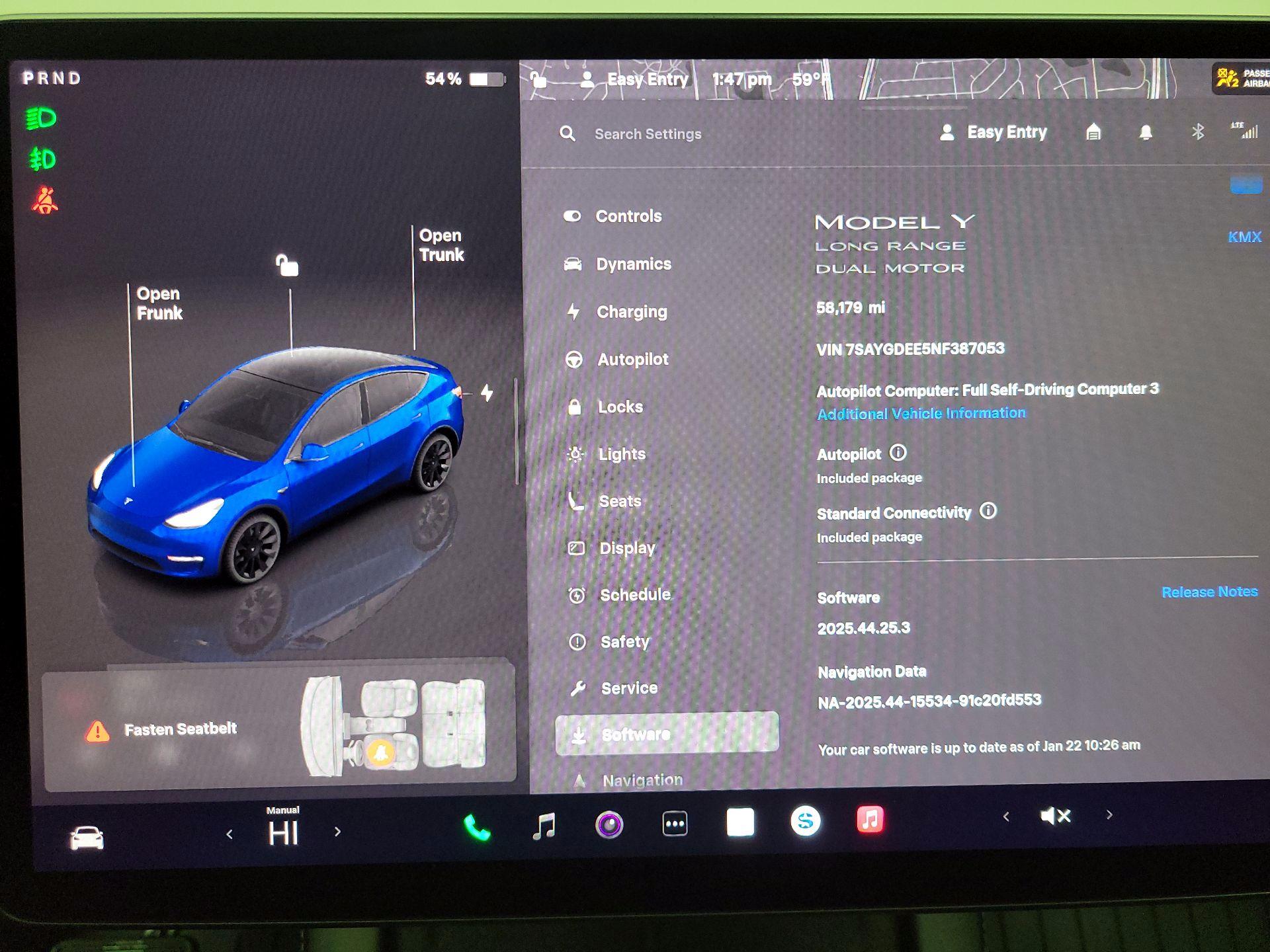Screen dimensions: 1270x952
Task: Tap the garage/Homelink icon in the top bar
Action: pyautogui.click(x=1095, y=132)
